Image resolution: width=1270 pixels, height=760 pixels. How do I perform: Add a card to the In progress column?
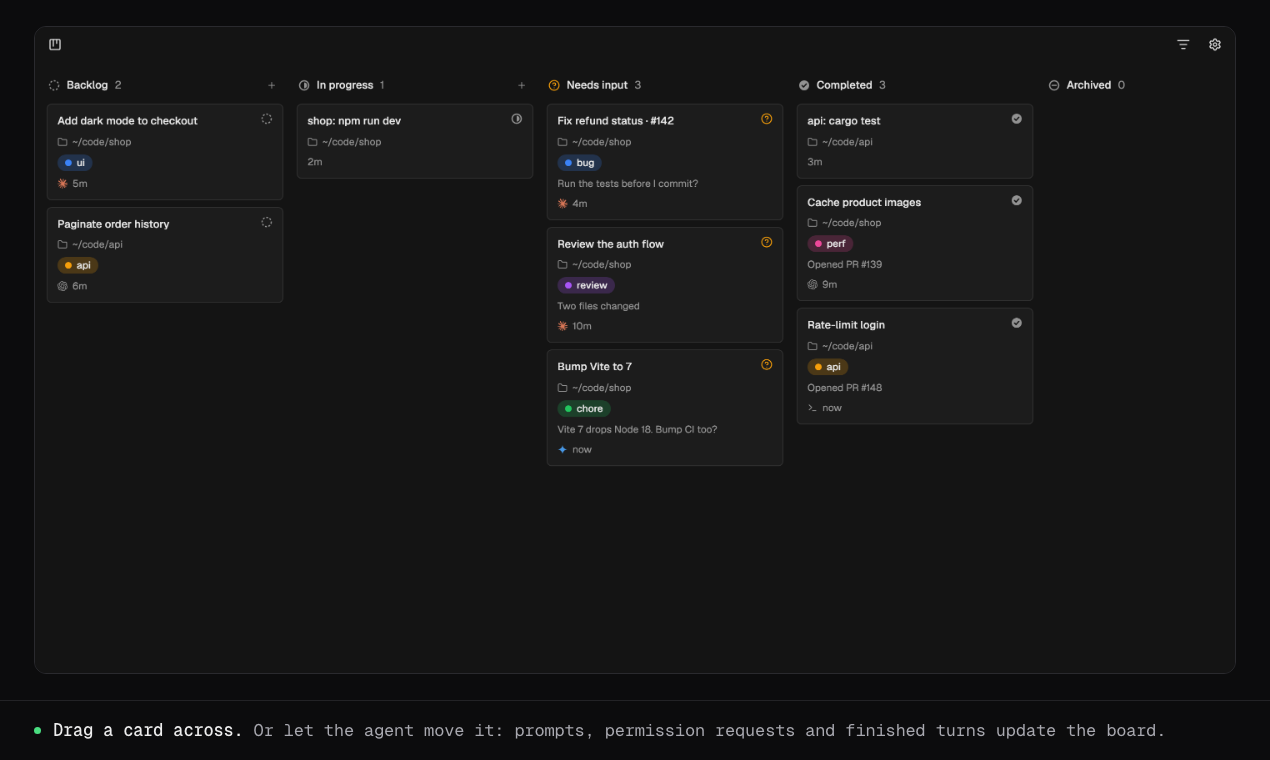click(521, 85)
